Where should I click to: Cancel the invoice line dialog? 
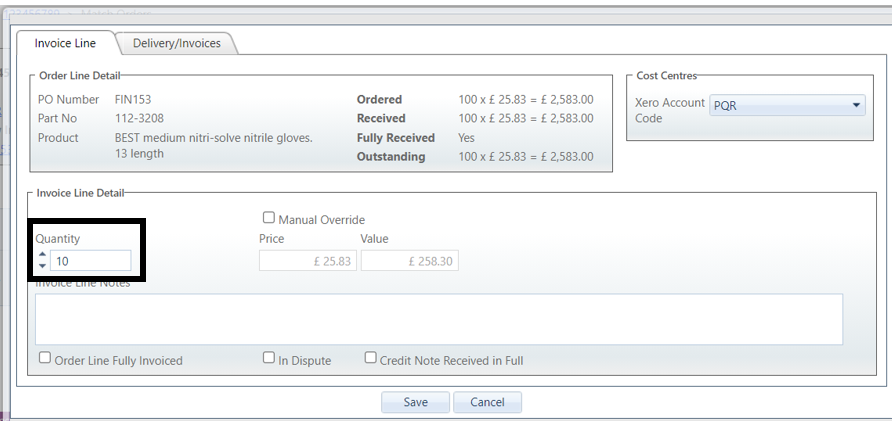pos(487,402)
